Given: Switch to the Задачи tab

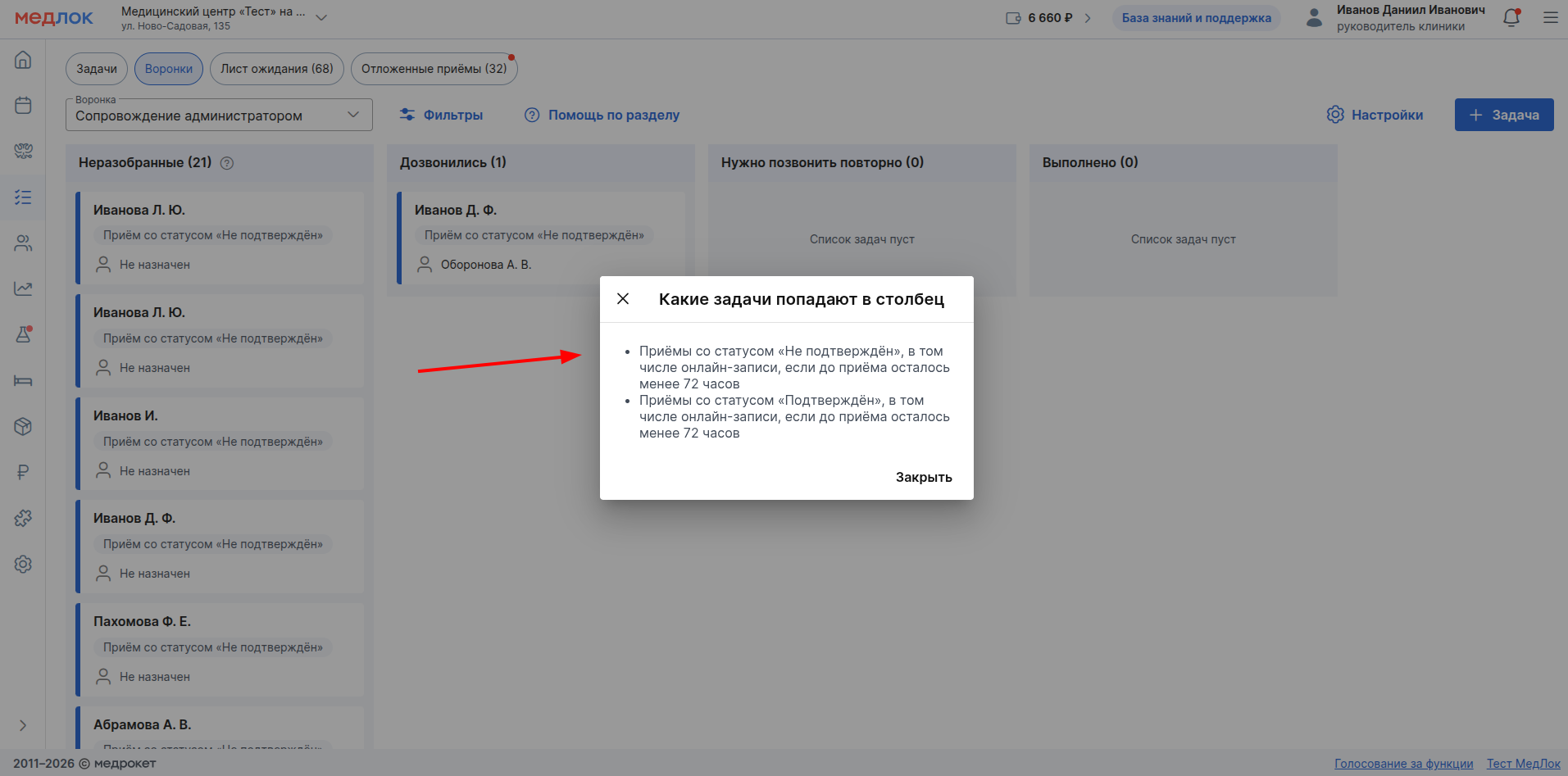Looking at the screenshot, I should (97, 69).
